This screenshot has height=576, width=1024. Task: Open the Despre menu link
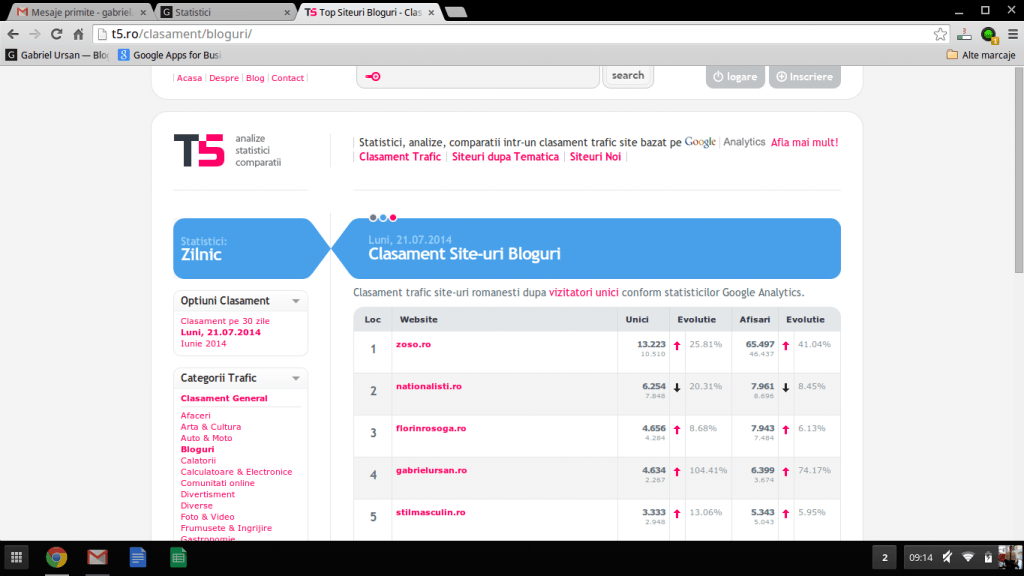coord(224,78)
